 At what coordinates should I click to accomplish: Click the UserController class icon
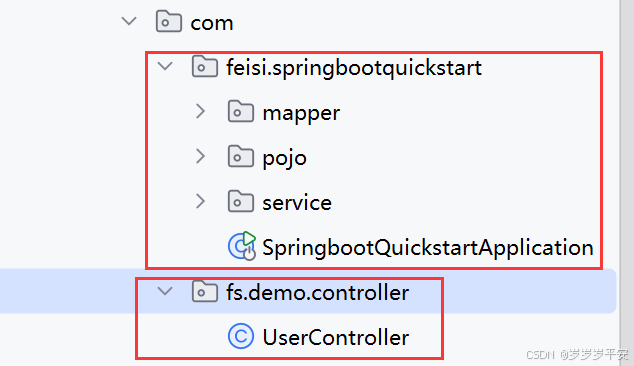click(x=241, y=336)
